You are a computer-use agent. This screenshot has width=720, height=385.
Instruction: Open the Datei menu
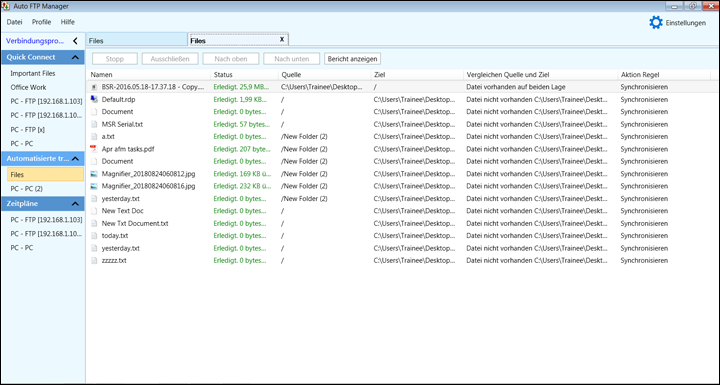point(14,22)
